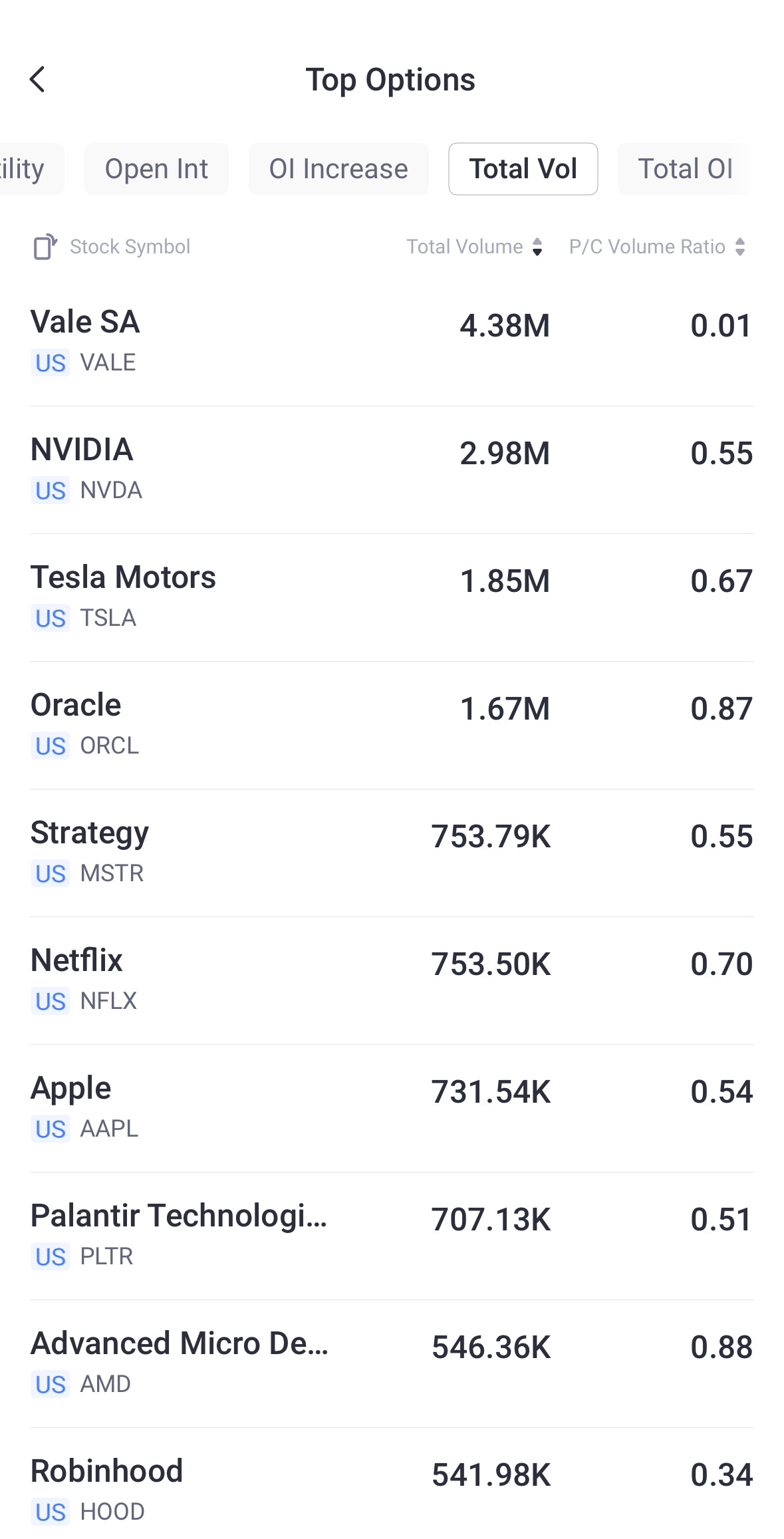
Task: Open the Strategy MSTR row
Action: pyautogui.click(x=392, y=852)
